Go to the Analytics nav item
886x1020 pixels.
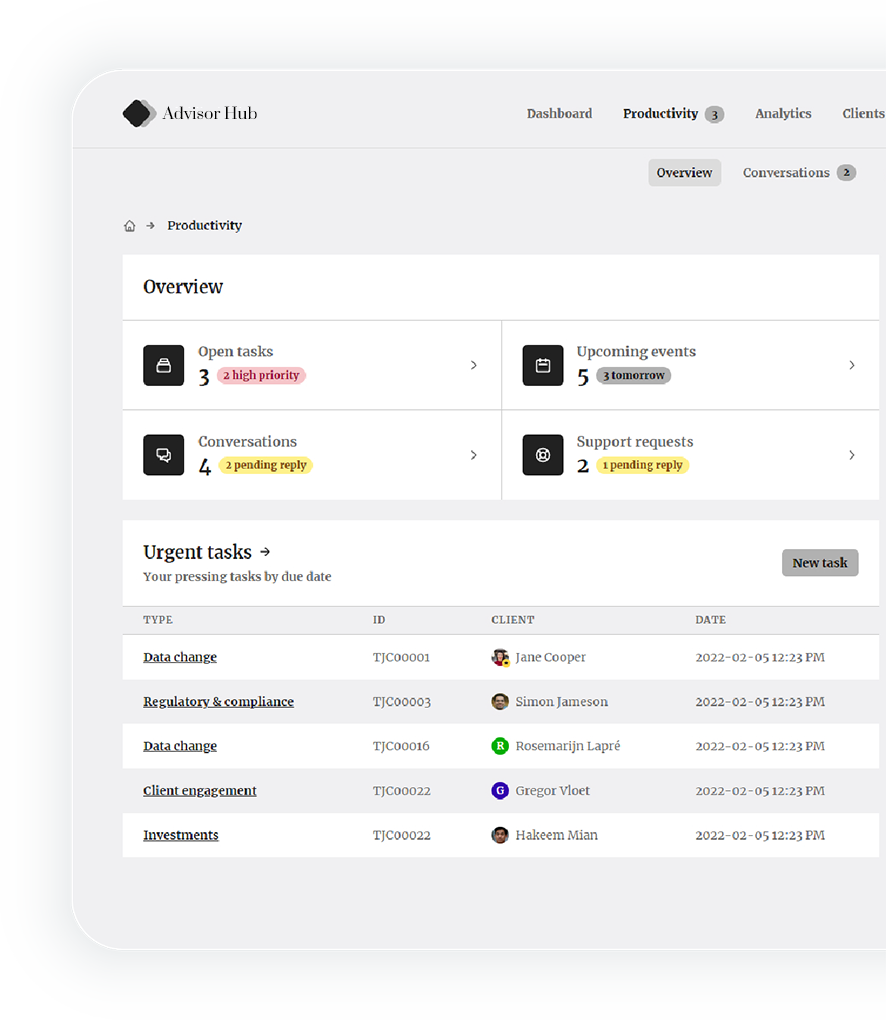point(783,114)
